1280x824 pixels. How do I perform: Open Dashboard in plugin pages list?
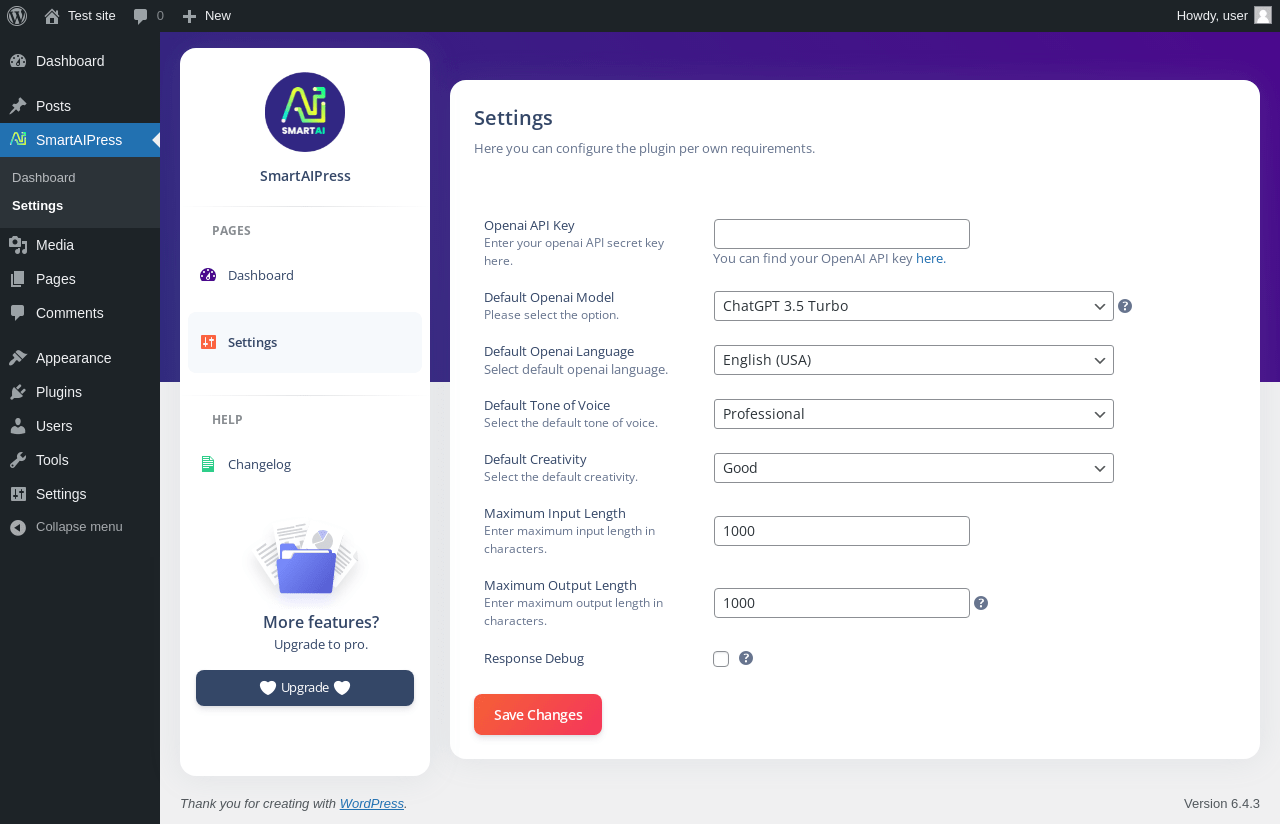point(305,275)
